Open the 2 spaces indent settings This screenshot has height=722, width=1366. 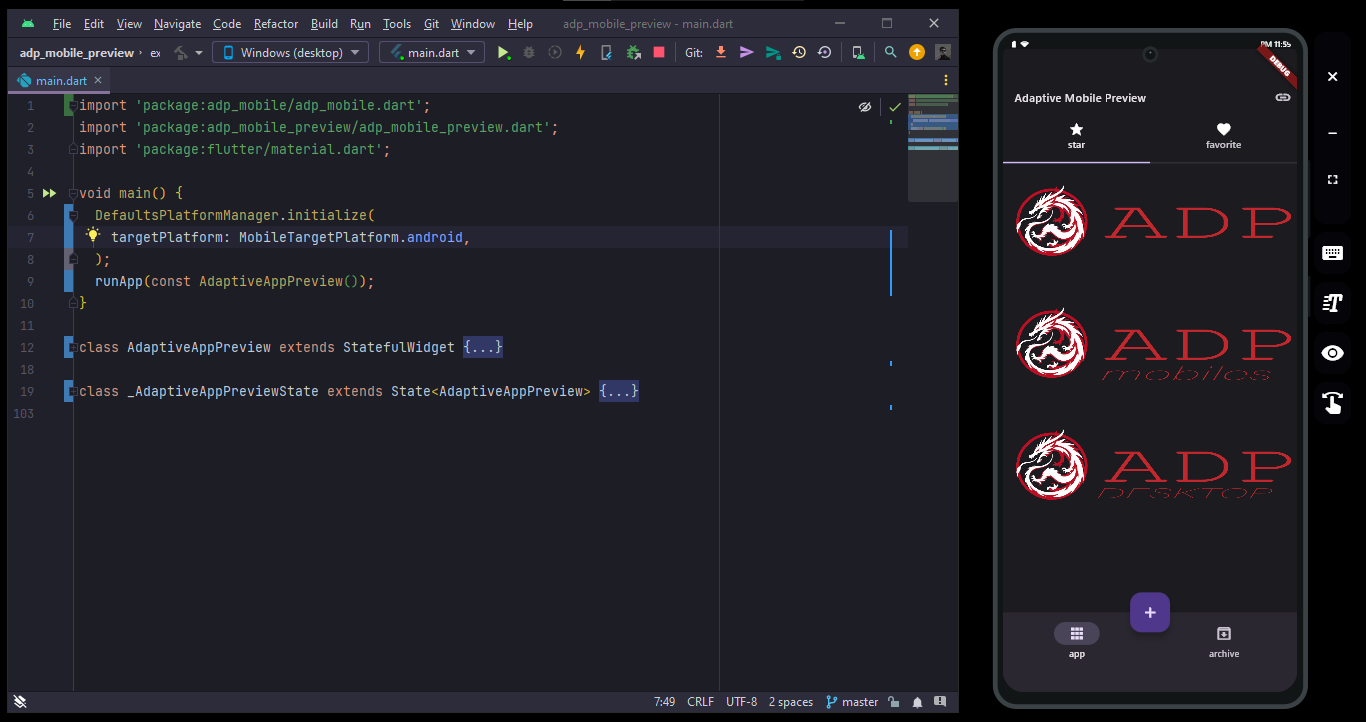point(791,702)
